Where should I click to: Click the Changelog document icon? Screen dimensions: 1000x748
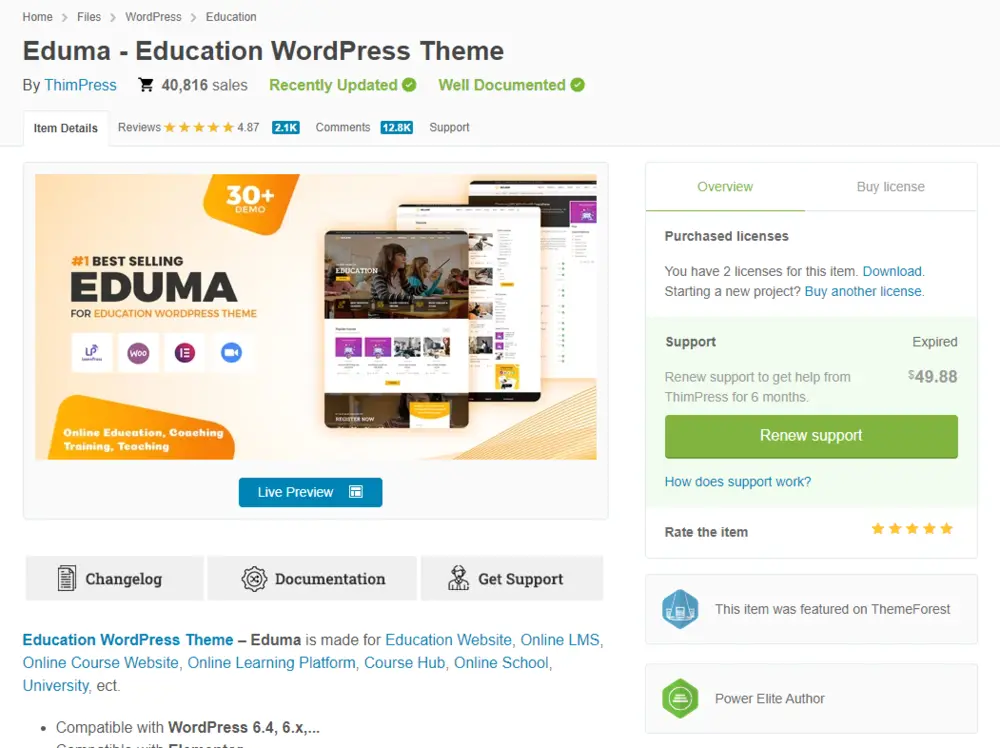coord(66,578)
